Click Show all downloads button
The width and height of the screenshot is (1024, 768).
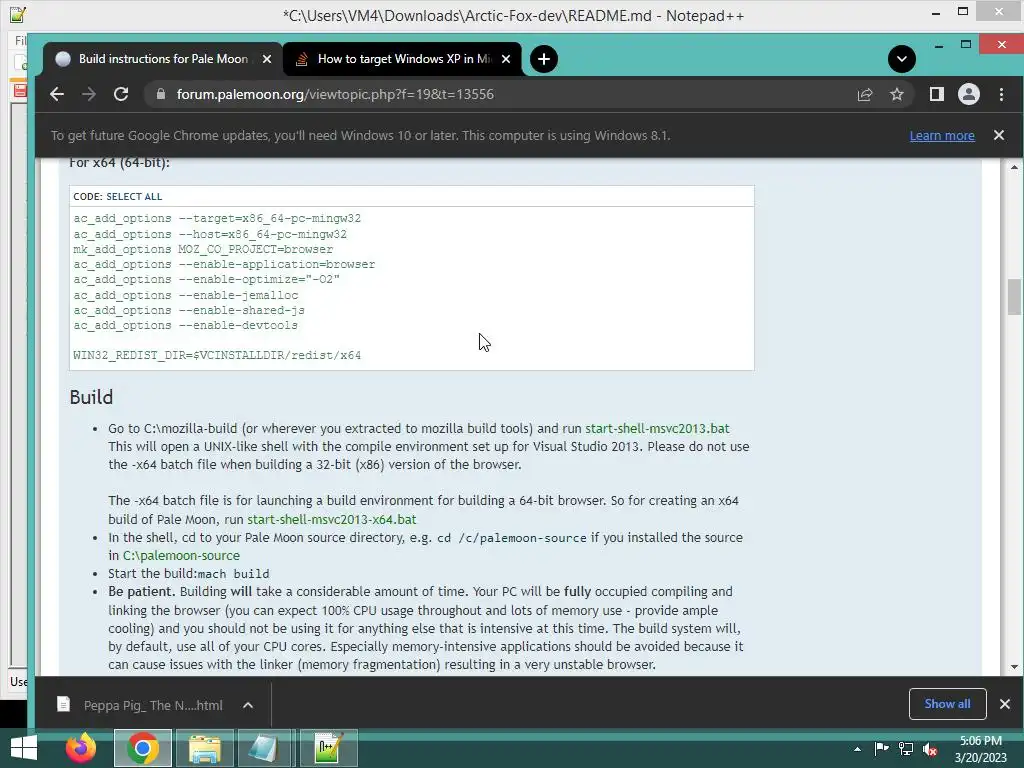tap(947, 704)
